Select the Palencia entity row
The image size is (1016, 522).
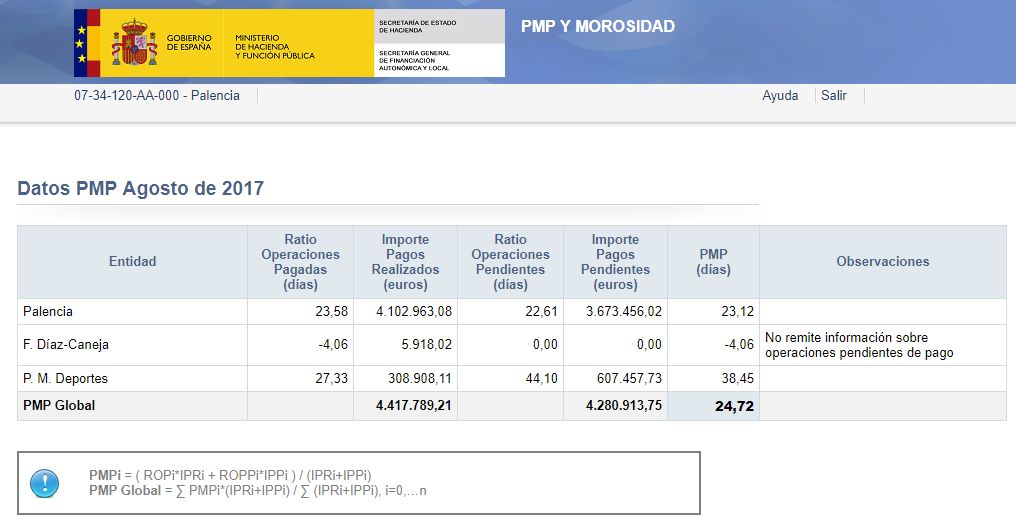(48, 312)
